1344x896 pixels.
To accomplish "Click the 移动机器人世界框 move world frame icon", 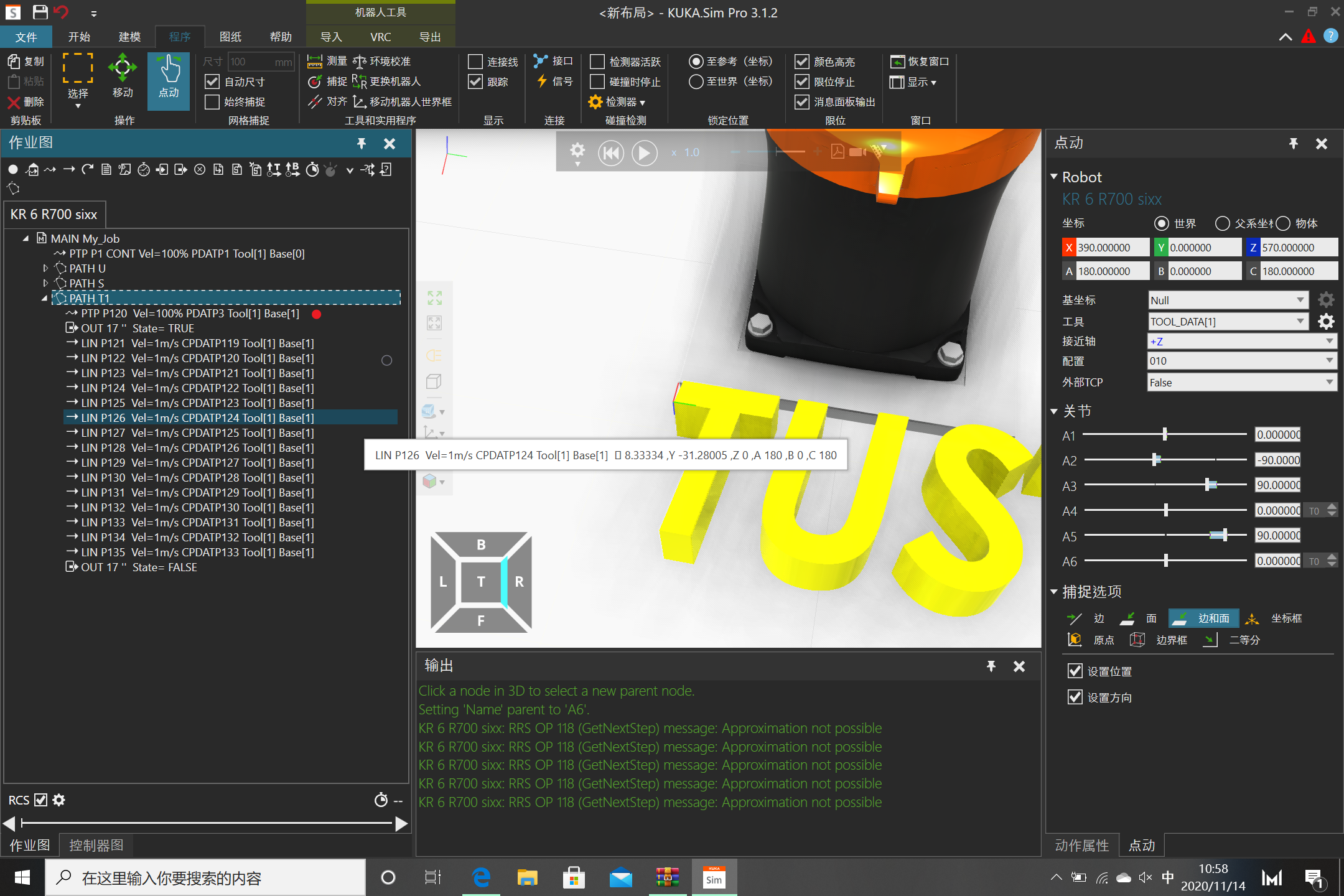I will pos(357,99).
